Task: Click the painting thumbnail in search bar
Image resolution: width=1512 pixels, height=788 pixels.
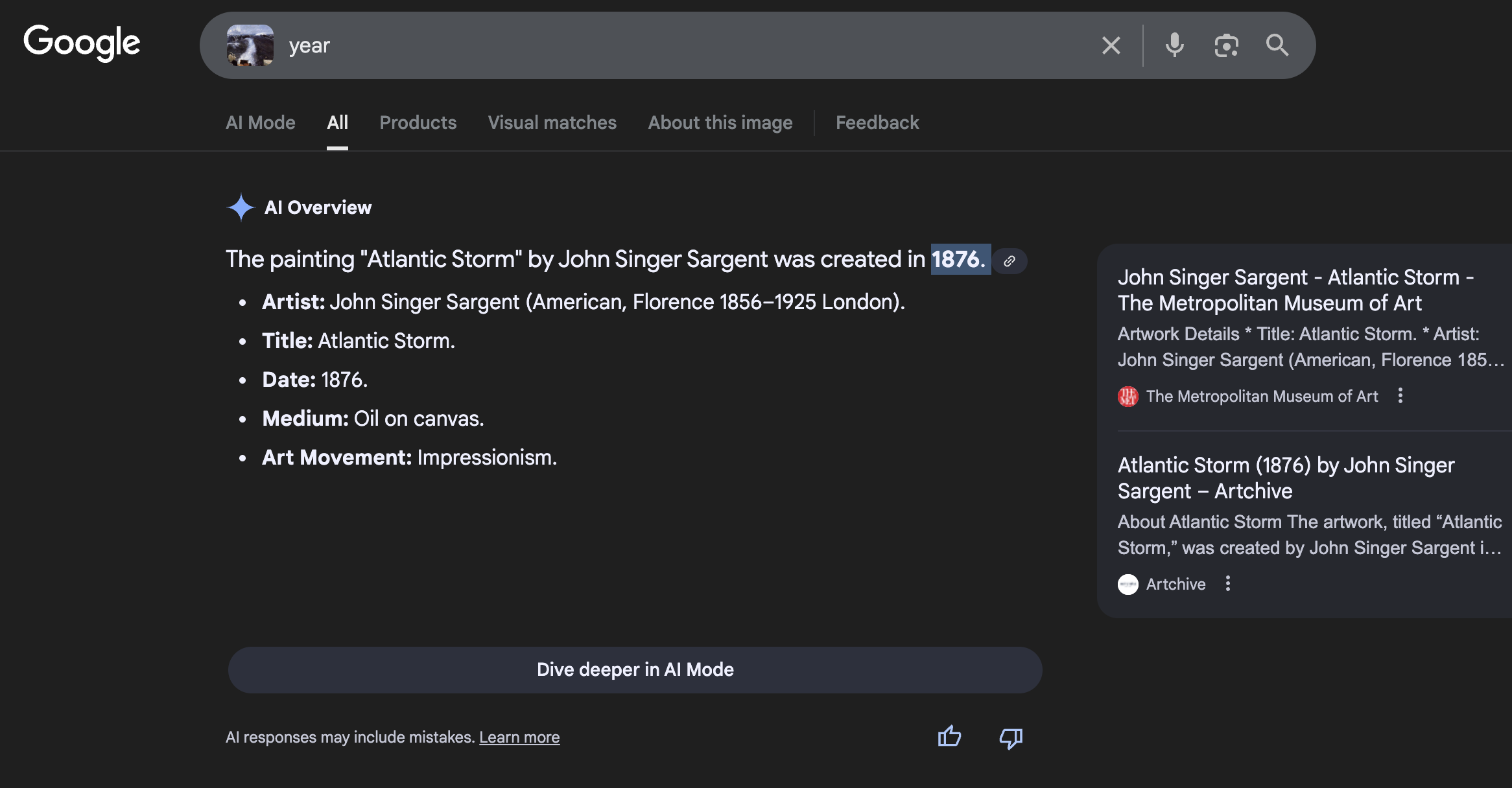Action: point(250,45)
